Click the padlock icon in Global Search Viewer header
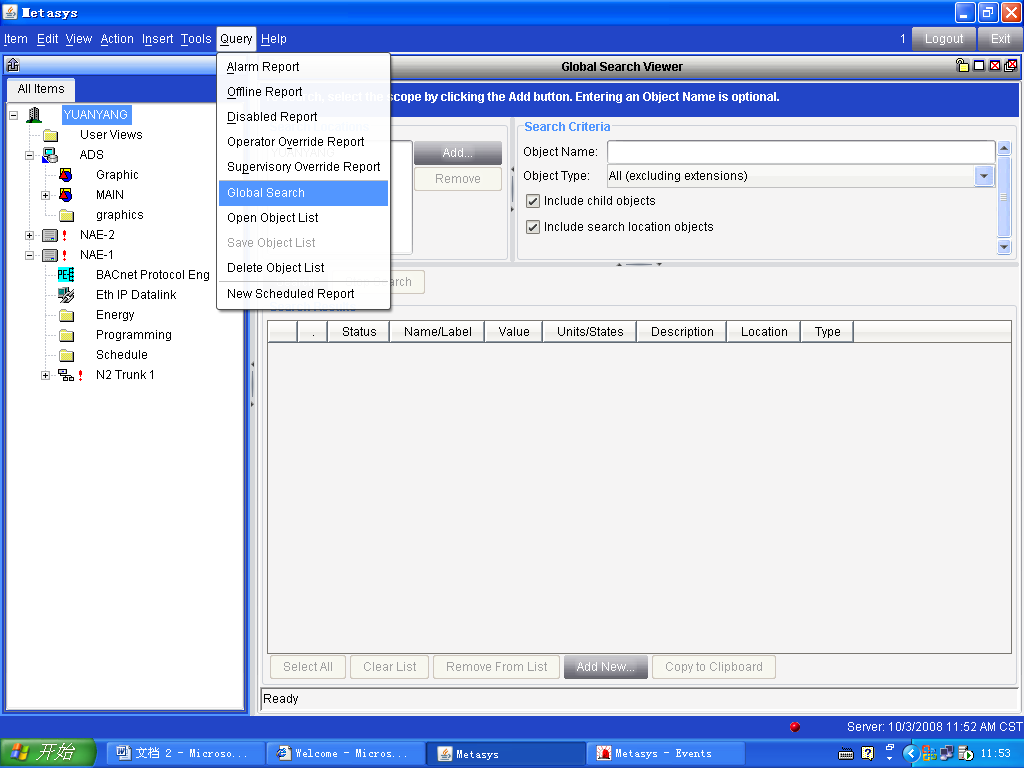Image resolution: width=1024 pixels, height=768 pixels. (962, 66)
